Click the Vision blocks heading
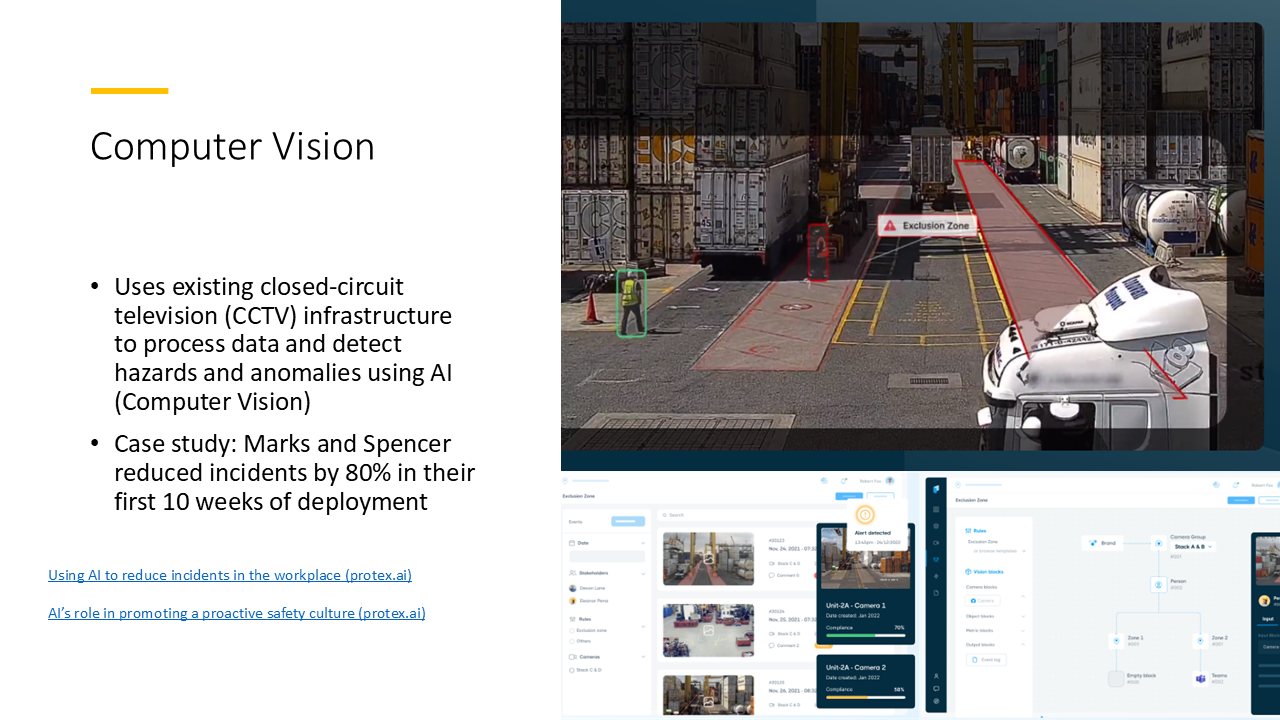 (984, 572)
